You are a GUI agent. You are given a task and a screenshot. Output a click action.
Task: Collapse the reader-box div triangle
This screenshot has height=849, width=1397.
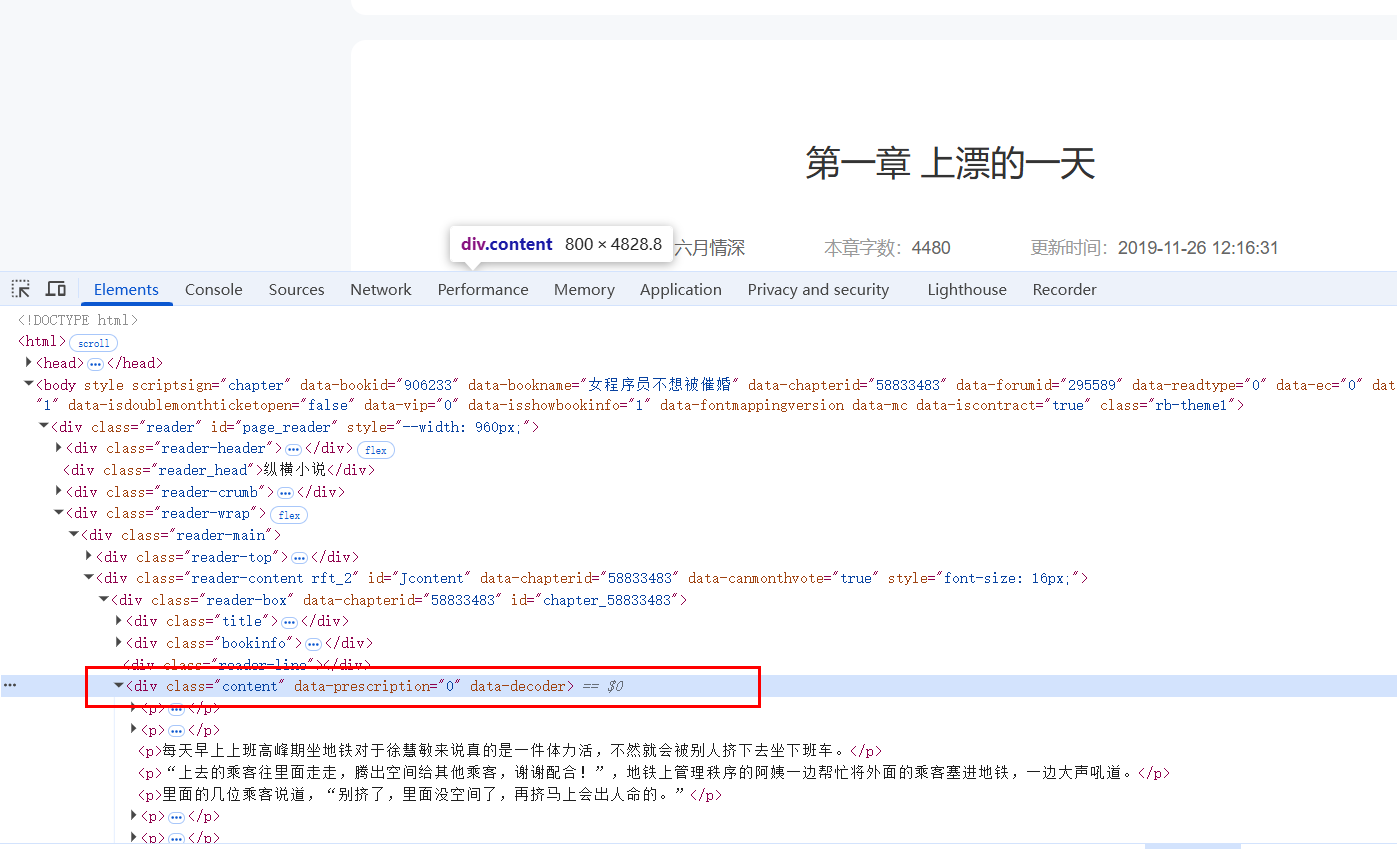(104, 600)
